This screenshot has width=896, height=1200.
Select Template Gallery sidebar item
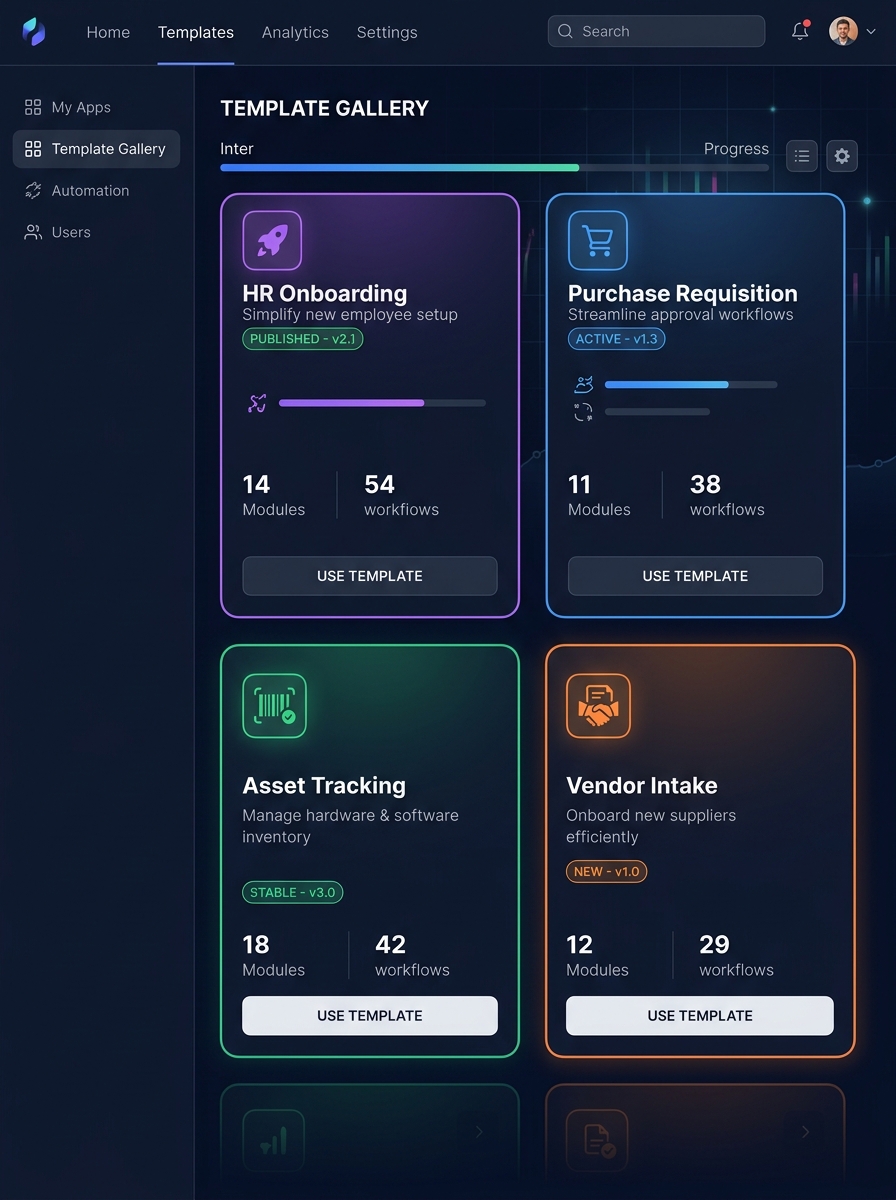tap(96, 149)
